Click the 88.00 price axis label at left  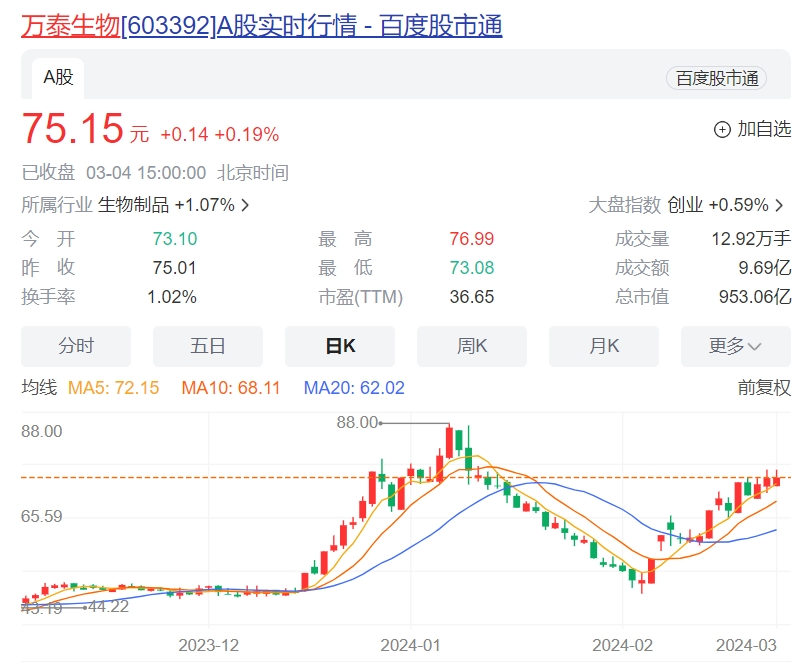click(x=42, y=431)
